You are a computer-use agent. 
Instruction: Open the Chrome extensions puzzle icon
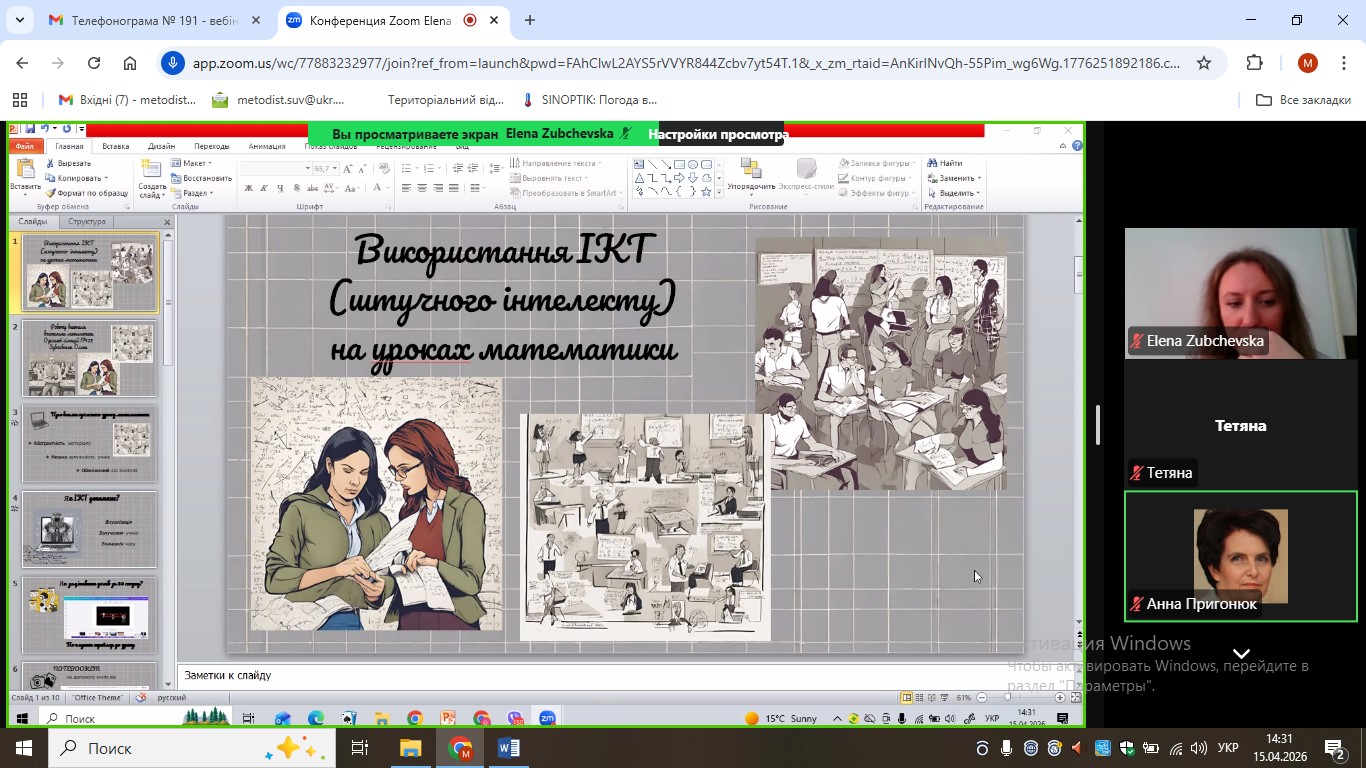tap(1254, 63)
